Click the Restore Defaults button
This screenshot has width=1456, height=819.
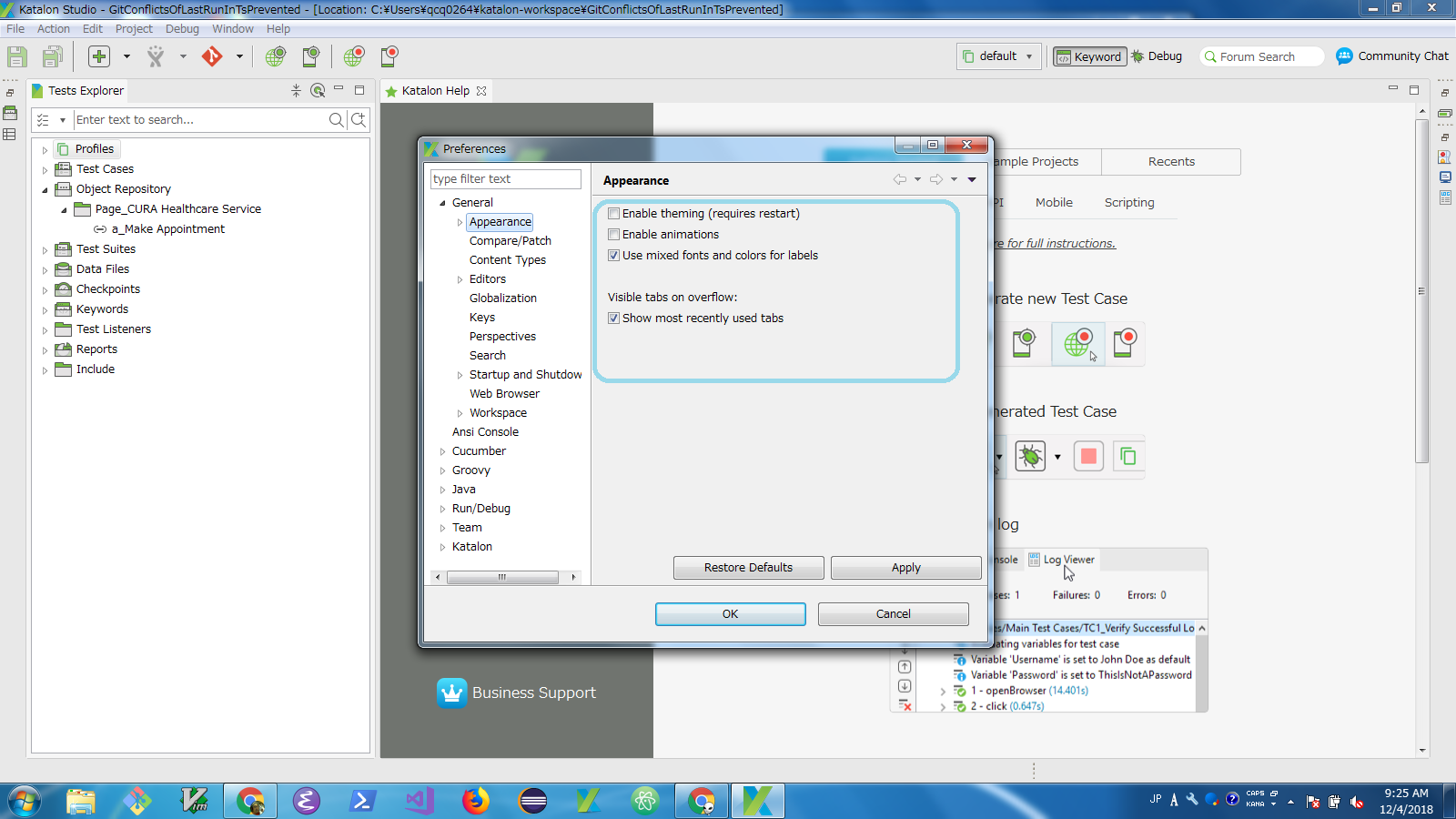pyautogui.click(x=748, y=568)
